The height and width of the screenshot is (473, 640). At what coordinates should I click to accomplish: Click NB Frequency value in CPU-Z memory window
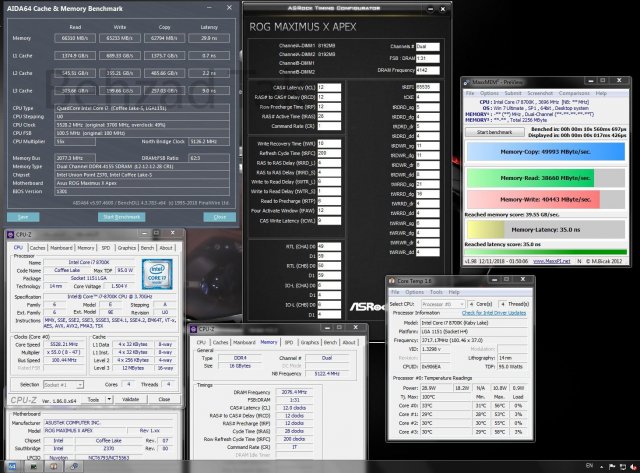pos(327,373)
